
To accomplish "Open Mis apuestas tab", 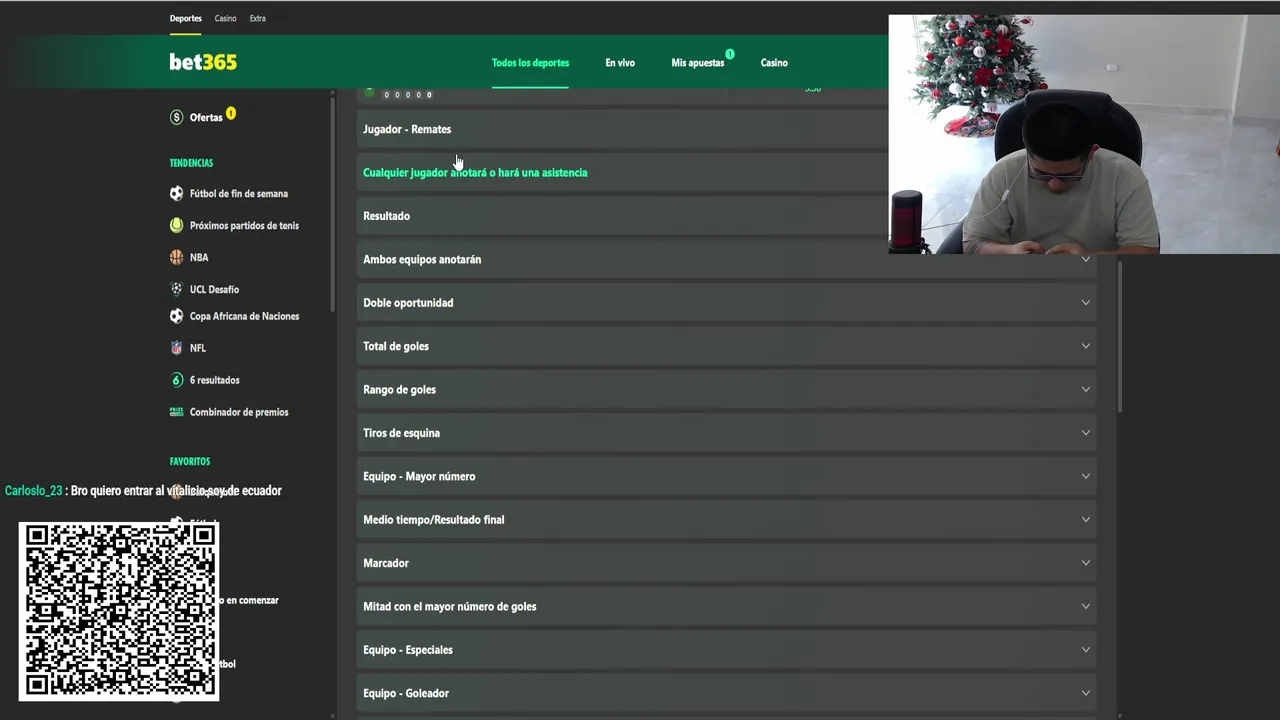I will point(698,63).
